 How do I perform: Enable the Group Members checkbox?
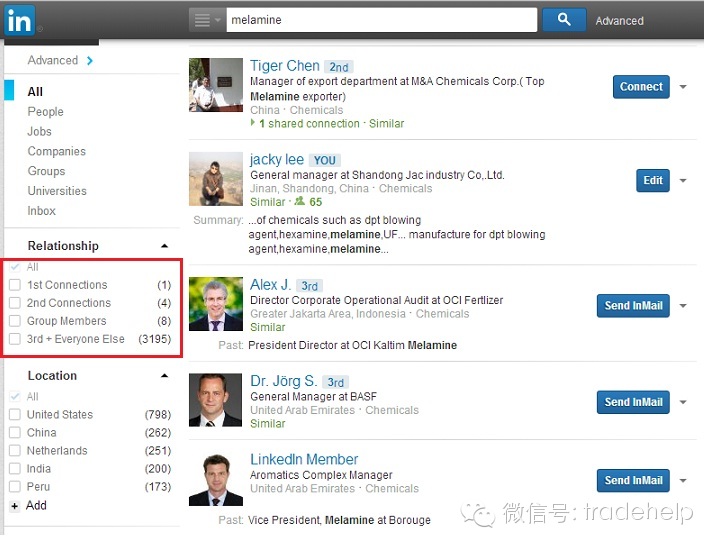pos(15,321)
